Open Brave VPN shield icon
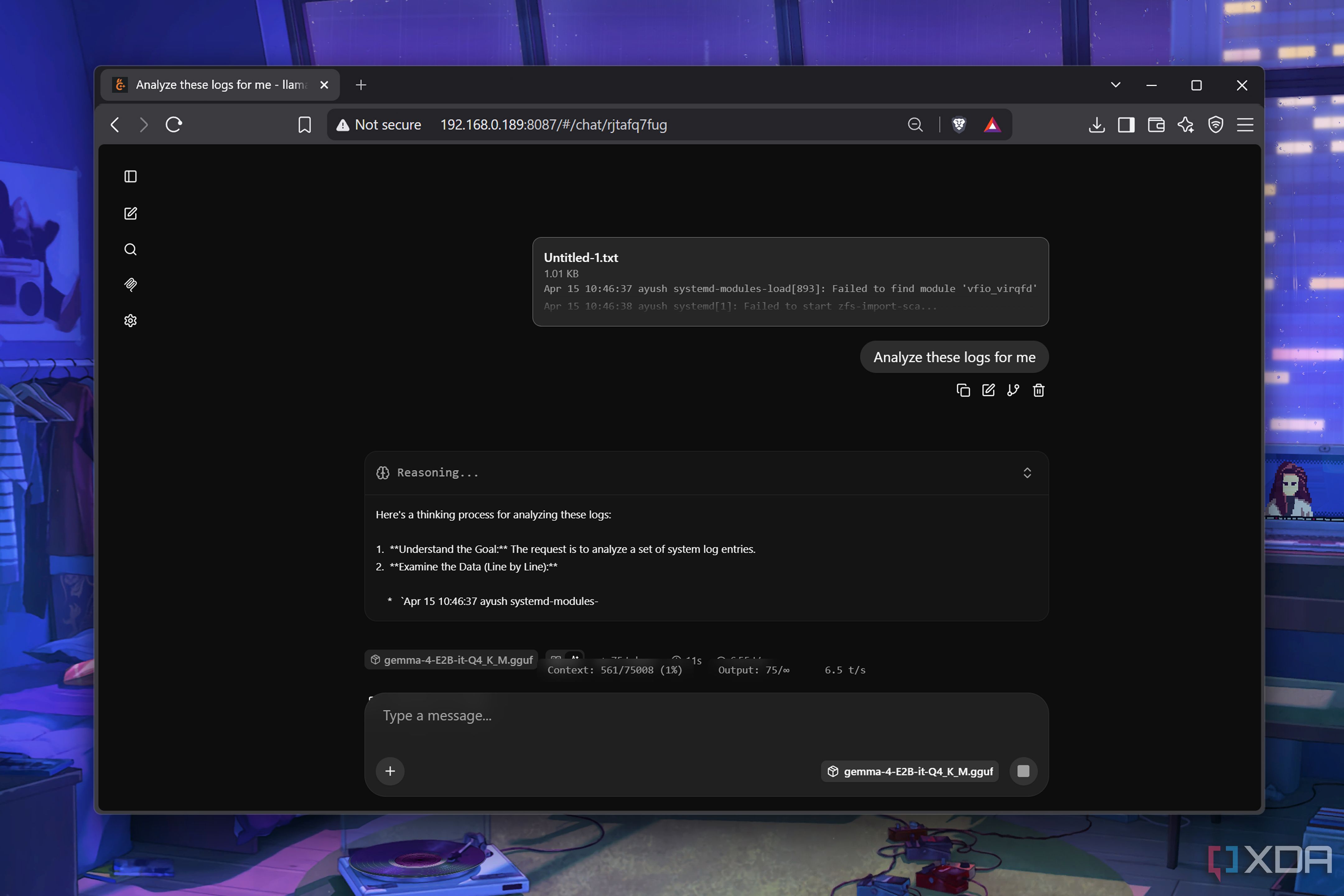1344x896 pixels. click(1216, 124)
